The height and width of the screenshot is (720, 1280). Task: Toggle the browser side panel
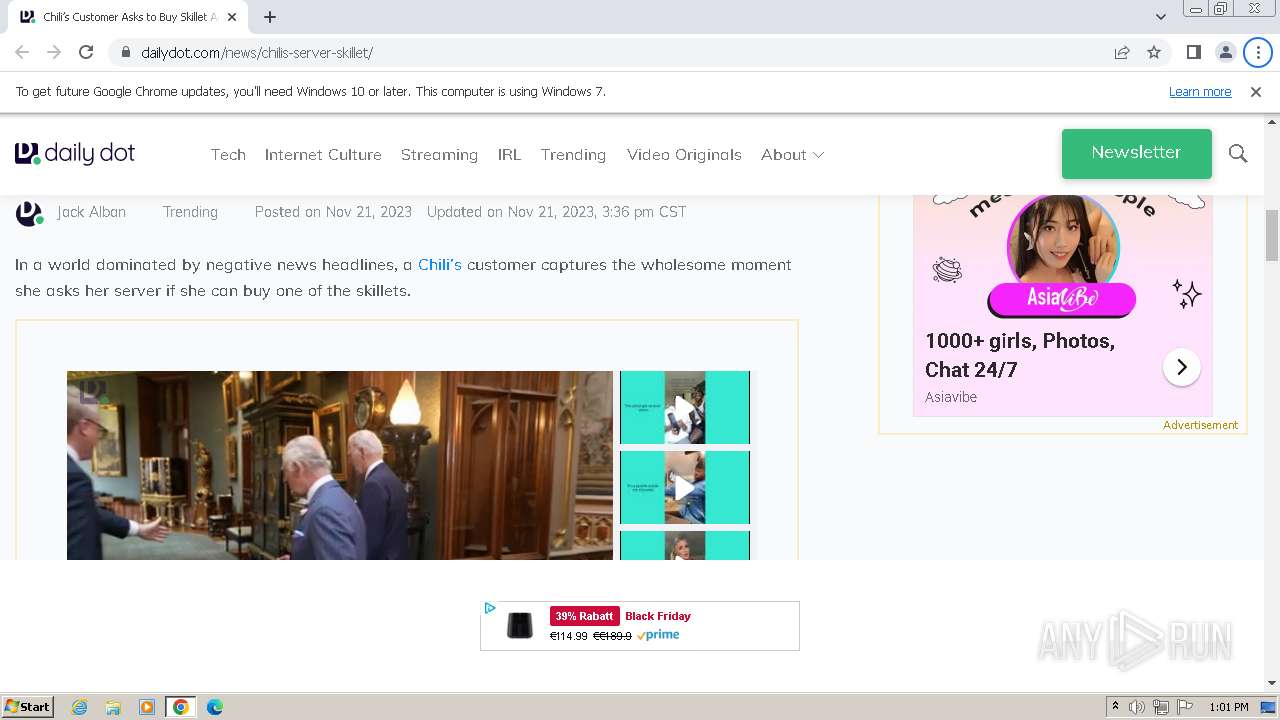coord(1193,52)
